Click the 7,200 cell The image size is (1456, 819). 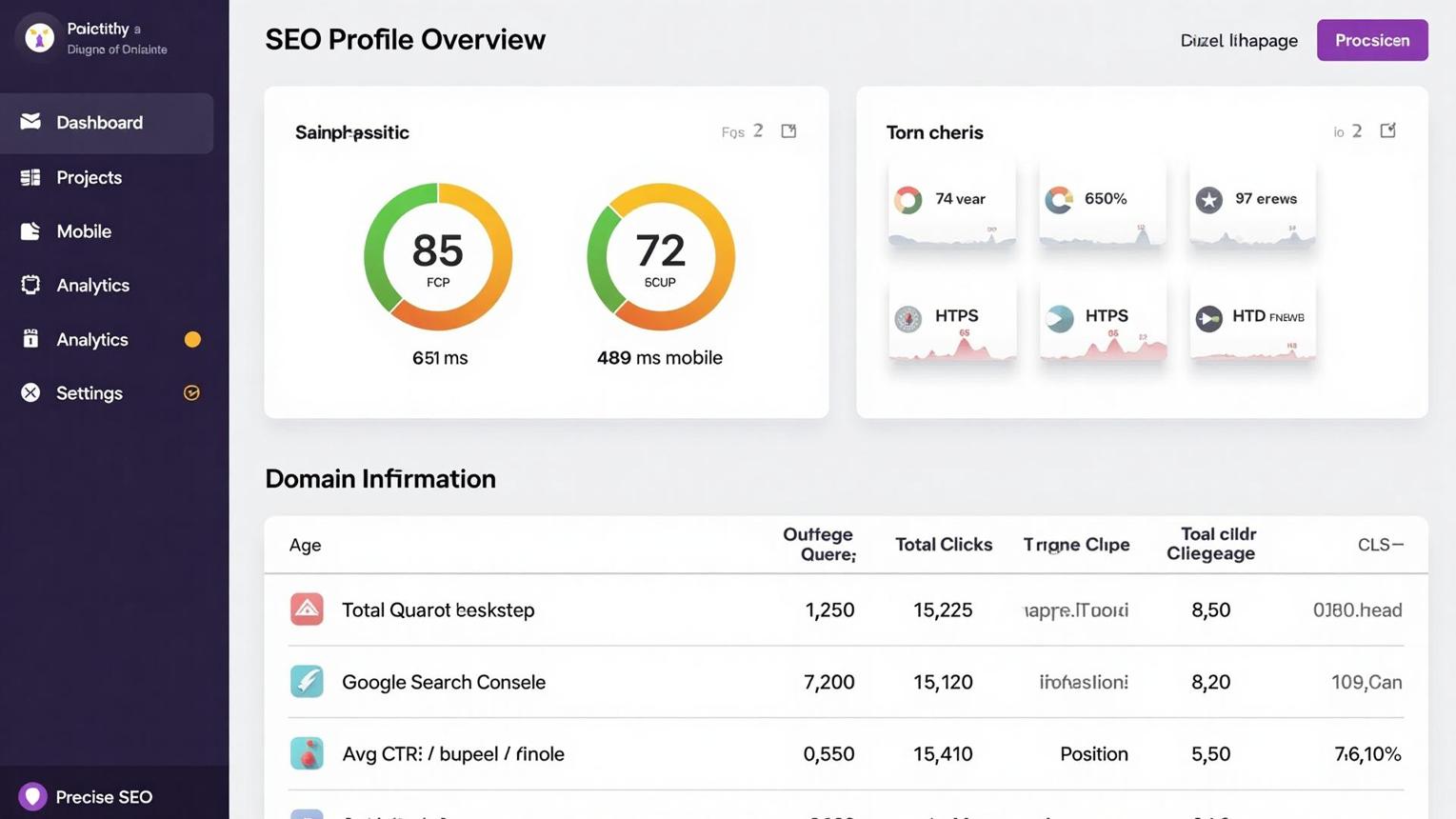click(x=829, y=682)
